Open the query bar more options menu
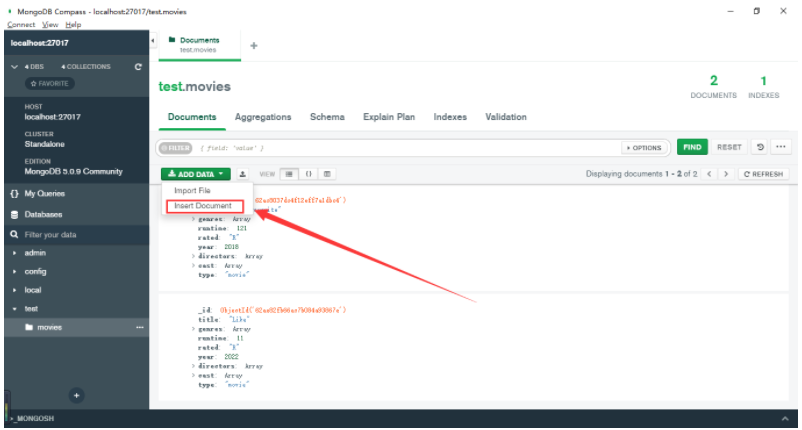The width and height of the screenshot is (802, 430). (781, 147)
